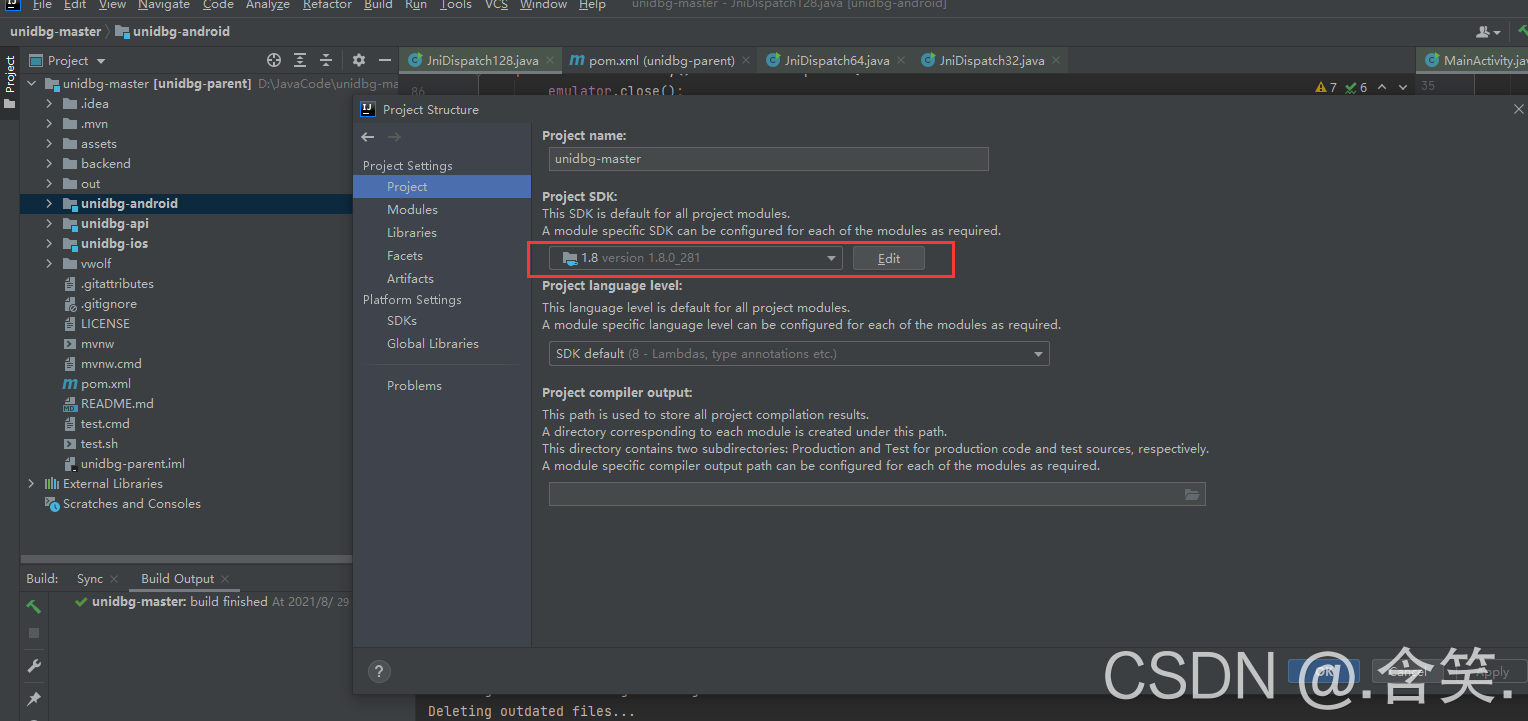1528x721 pixels.
Task: Expand the .mvn folder
Action: (49, 124)
